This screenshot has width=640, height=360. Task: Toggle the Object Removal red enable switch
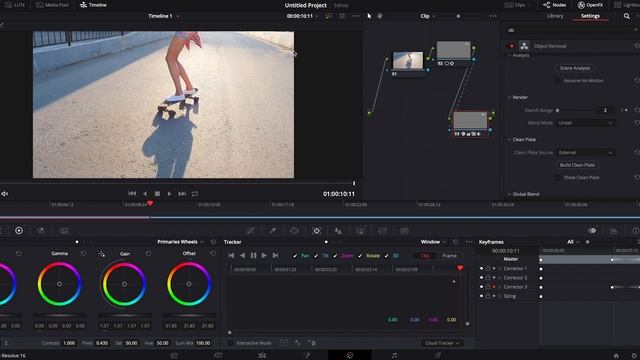(x=511, y=46)
